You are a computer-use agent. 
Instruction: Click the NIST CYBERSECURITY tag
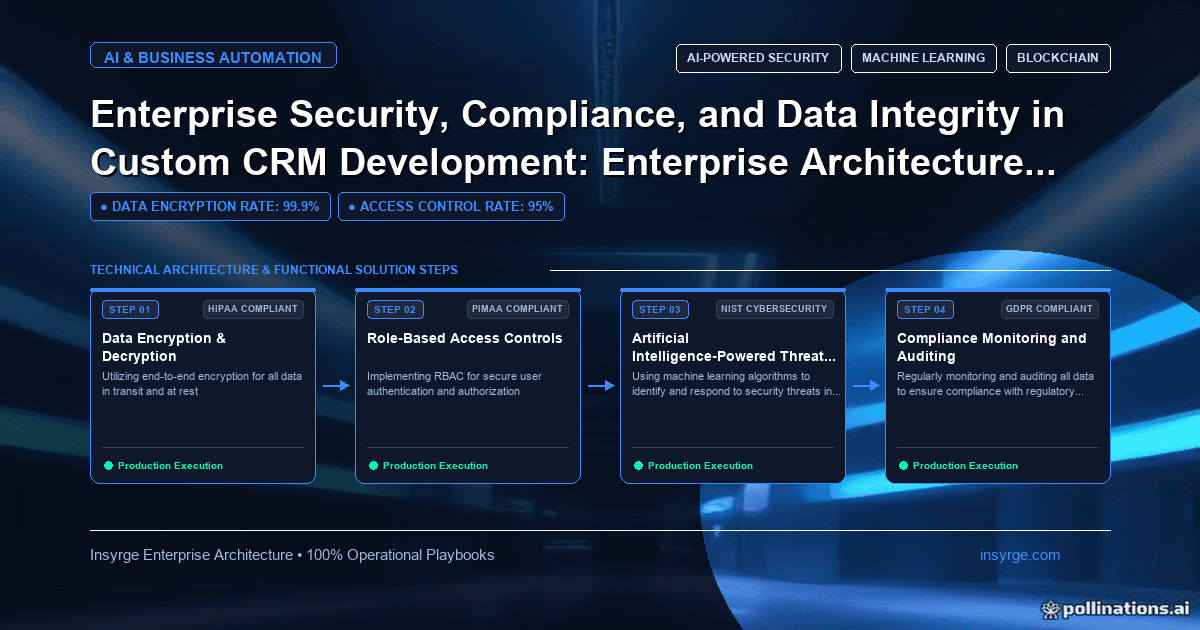click(x=776, y=310)
